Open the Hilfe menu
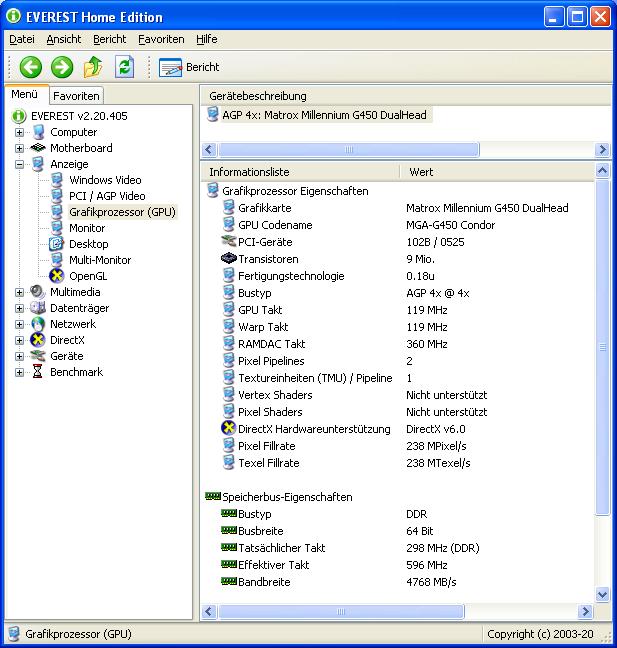 (207, 39)
